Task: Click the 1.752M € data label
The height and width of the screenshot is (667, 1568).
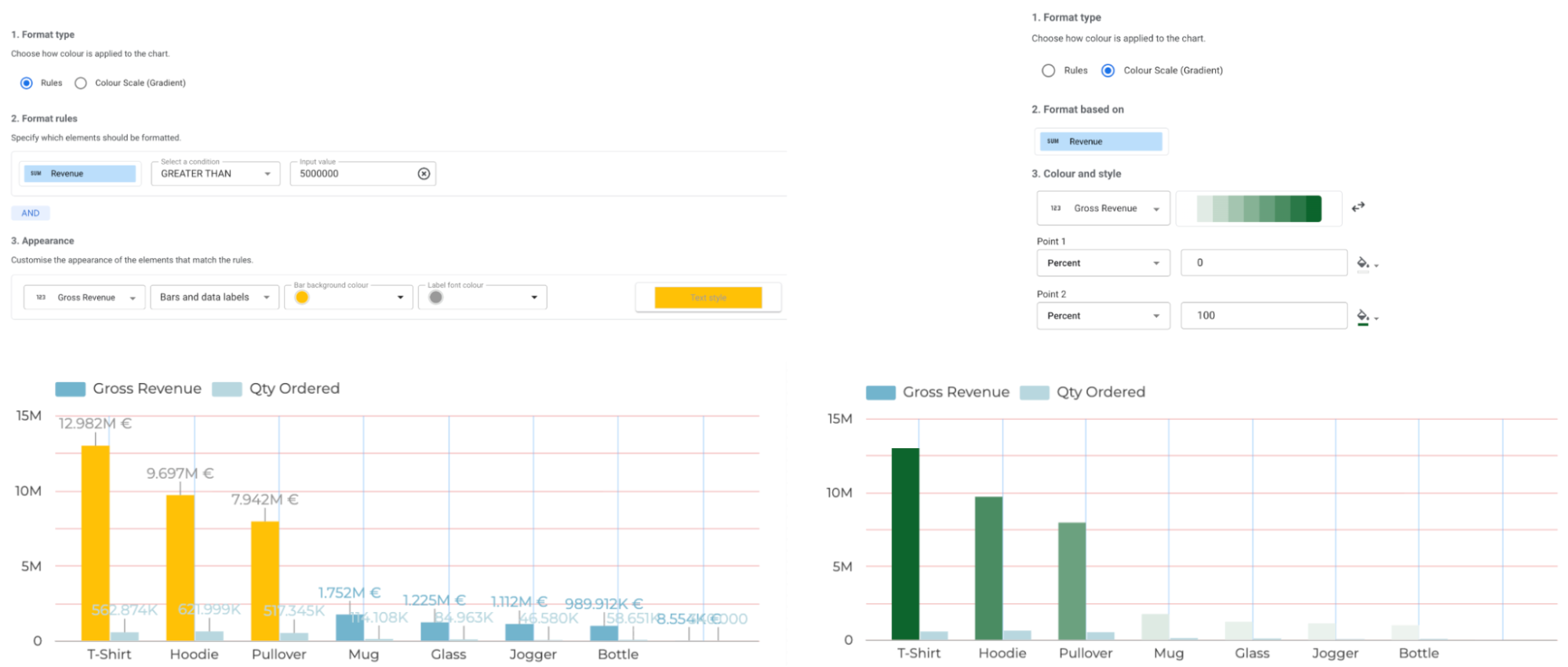Action: pos(350,592)
